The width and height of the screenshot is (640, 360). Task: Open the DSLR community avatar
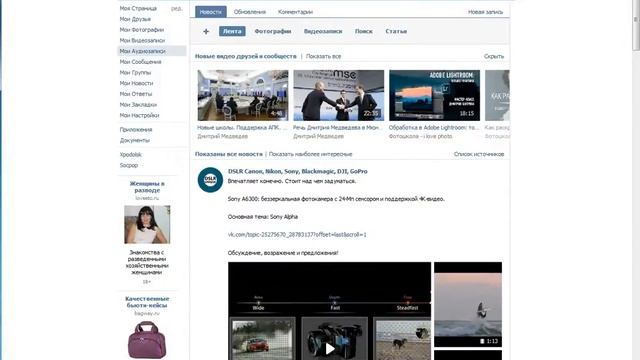point(210,180)
